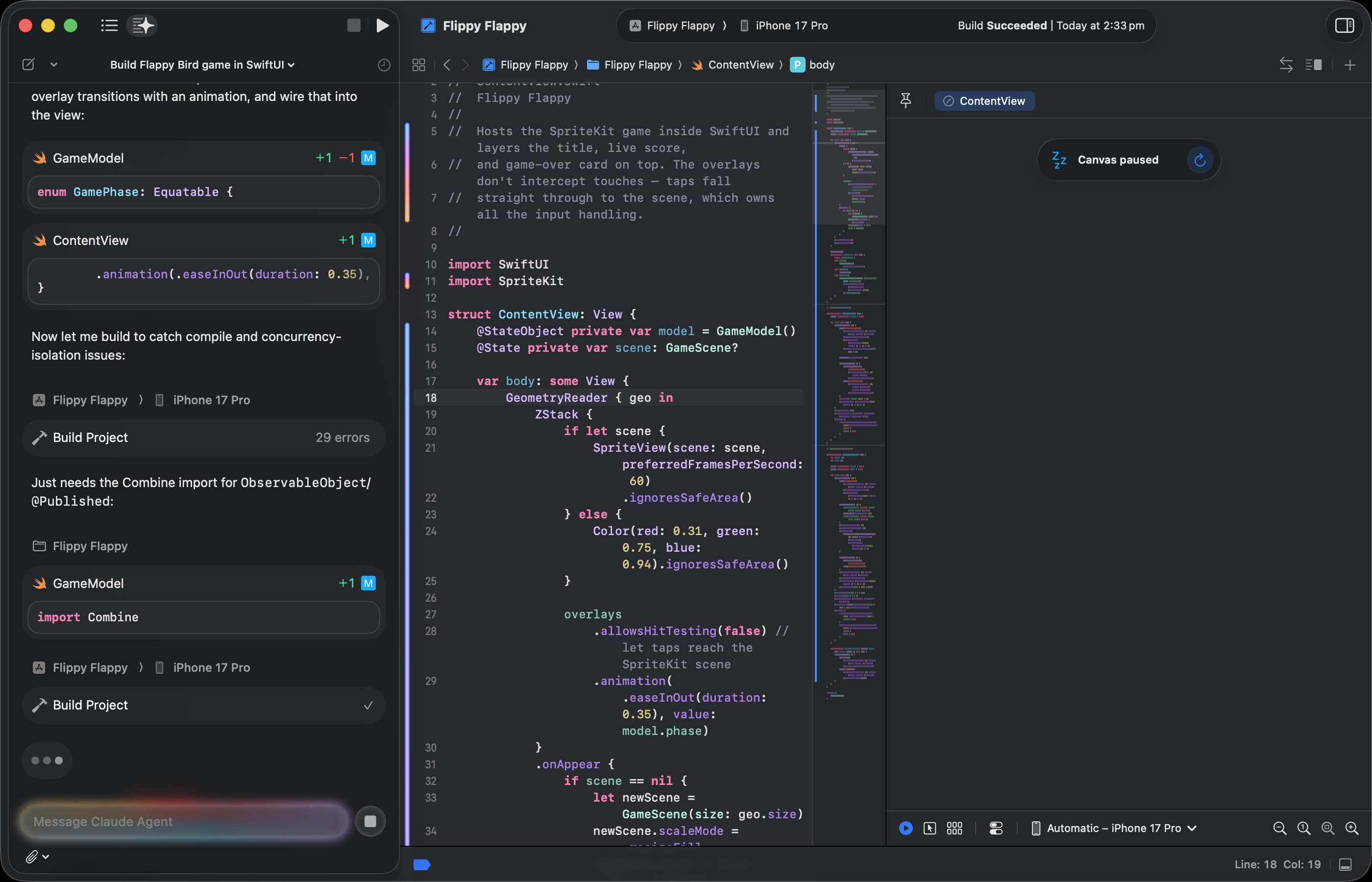Open the related items grid menu
The width and height of the screenshot is (1372, 882).
click(418, 65)
